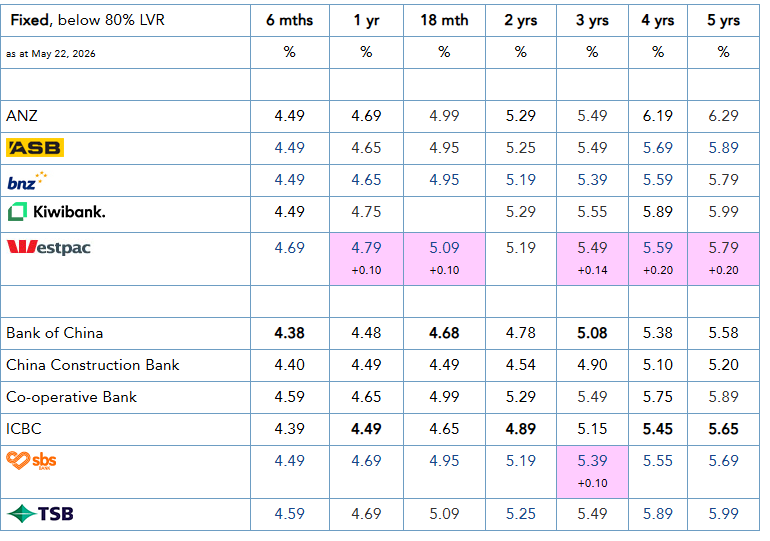The image size is (770, 541).
Task: Select sbs highlighted 3 yrs rate 5.39
Action: tap(592, 460)
